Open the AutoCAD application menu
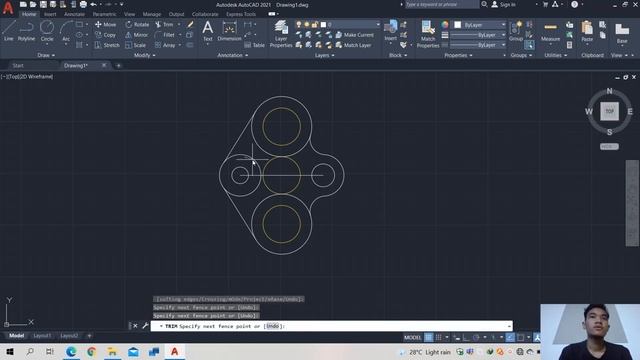Viewport: 640px width, 360px height. tap(8, 7)
